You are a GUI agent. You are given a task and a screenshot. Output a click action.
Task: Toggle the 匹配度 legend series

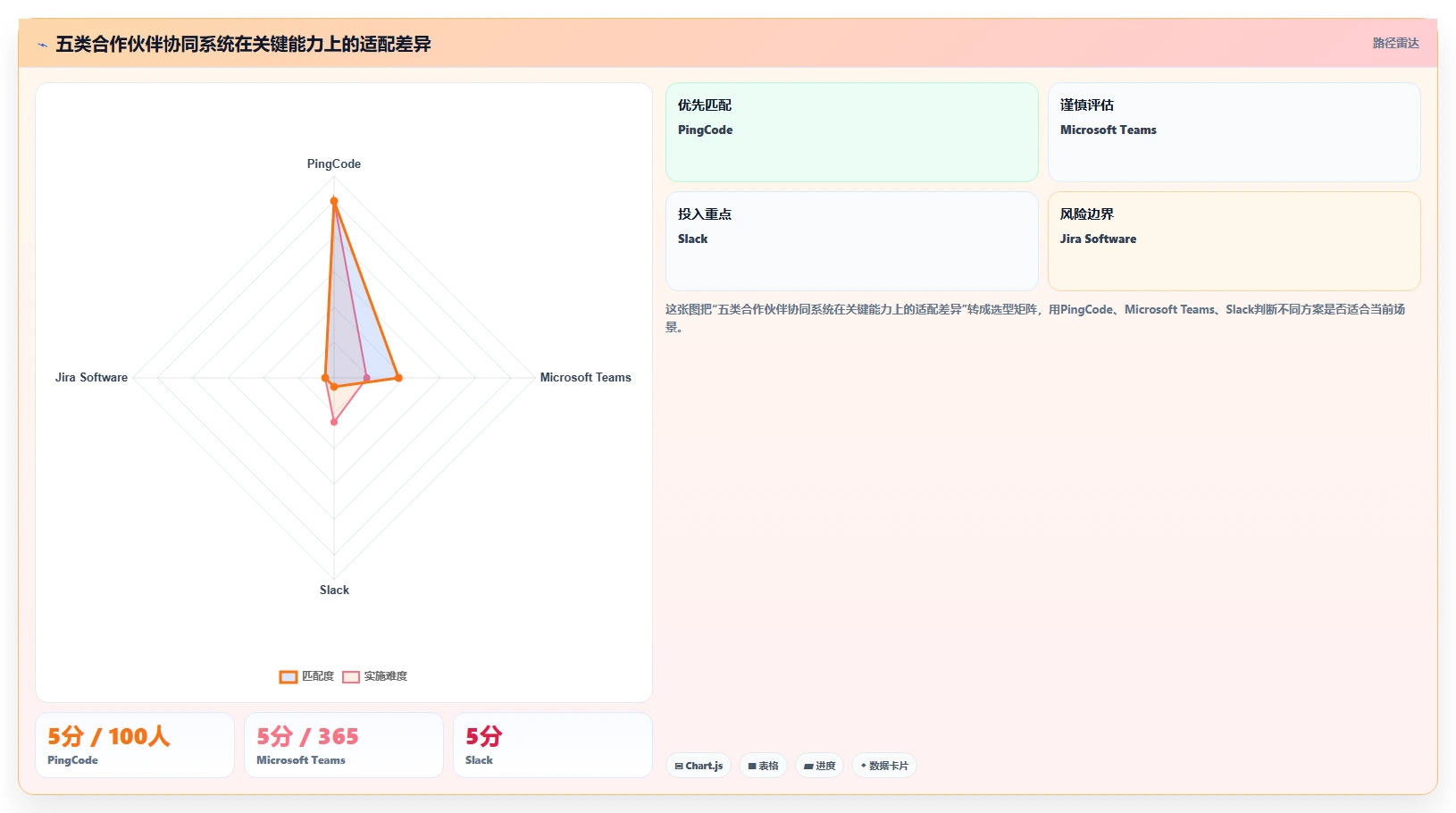tap(306, 676)
